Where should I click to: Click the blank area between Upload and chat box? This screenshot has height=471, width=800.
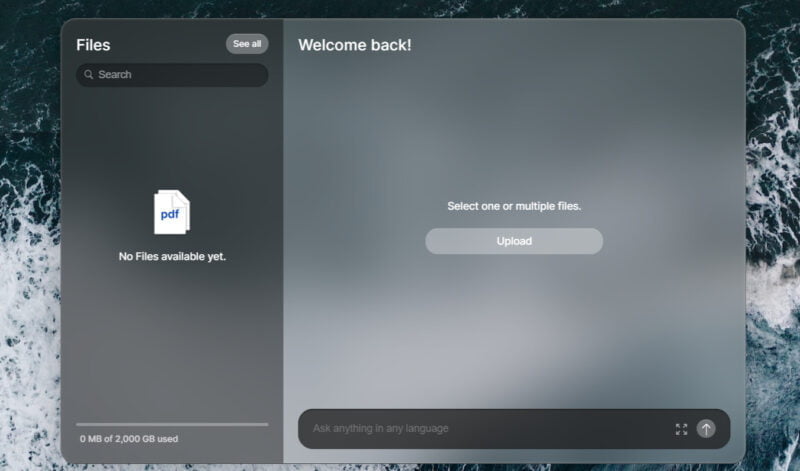[x=514, y=330]
